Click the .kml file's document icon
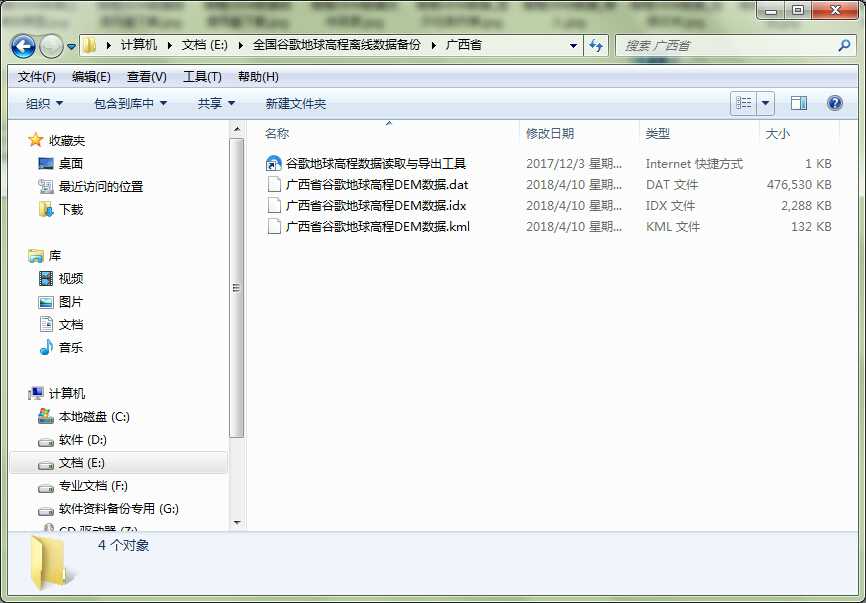The height and width of the screenshot is (603, 866). pyautogui.click(x=274, y=226)
